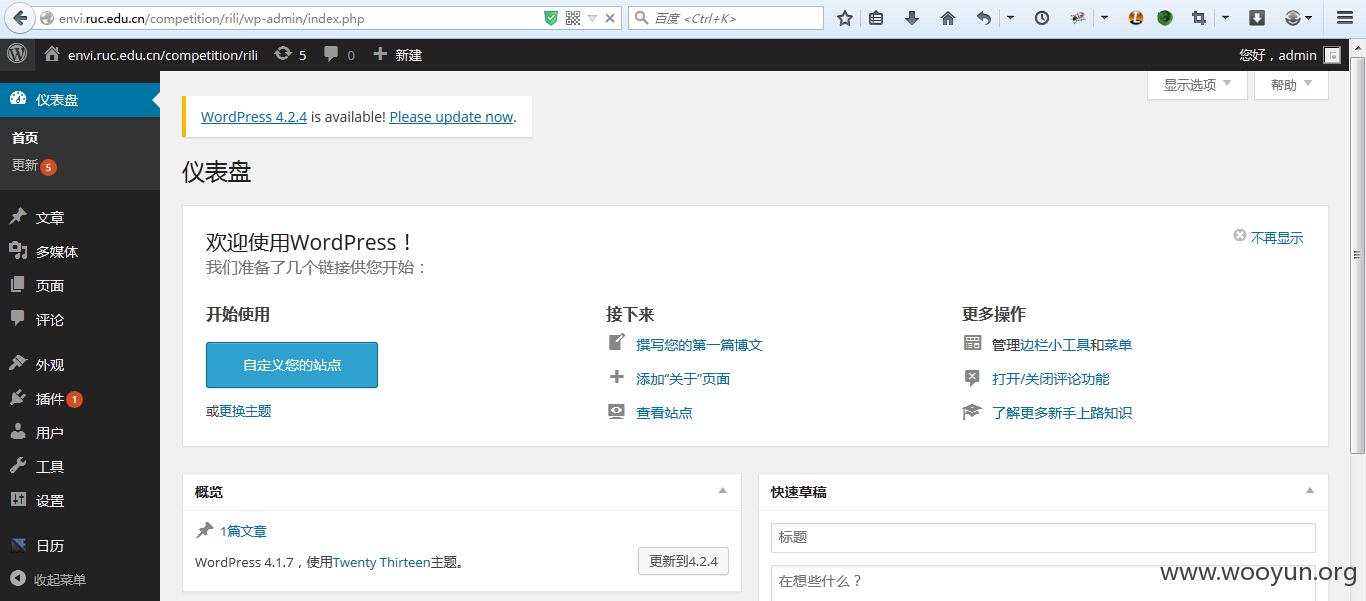The width and height of the screenshot is (1366, 601).
Task: Open the 工具 tools menu
Action: click(x=80, y=467)
